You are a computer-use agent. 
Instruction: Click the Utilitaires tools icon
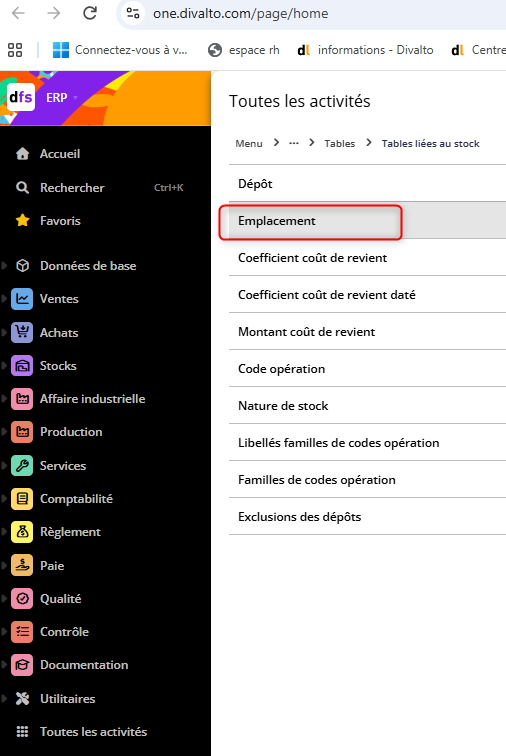pyautogui.click(x=22, y=699)
